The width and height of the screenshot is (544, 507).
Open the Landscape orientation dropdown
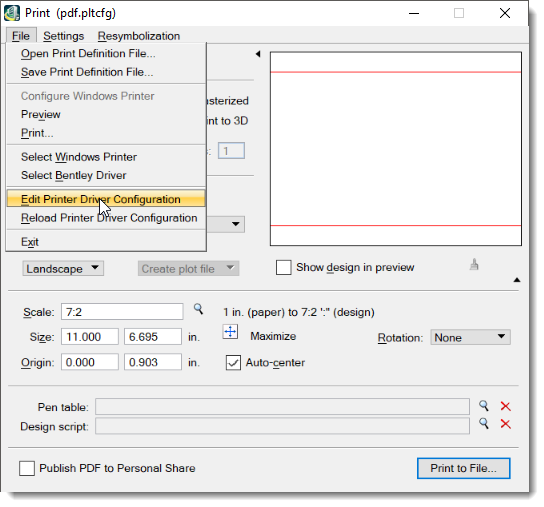[63, 269]
